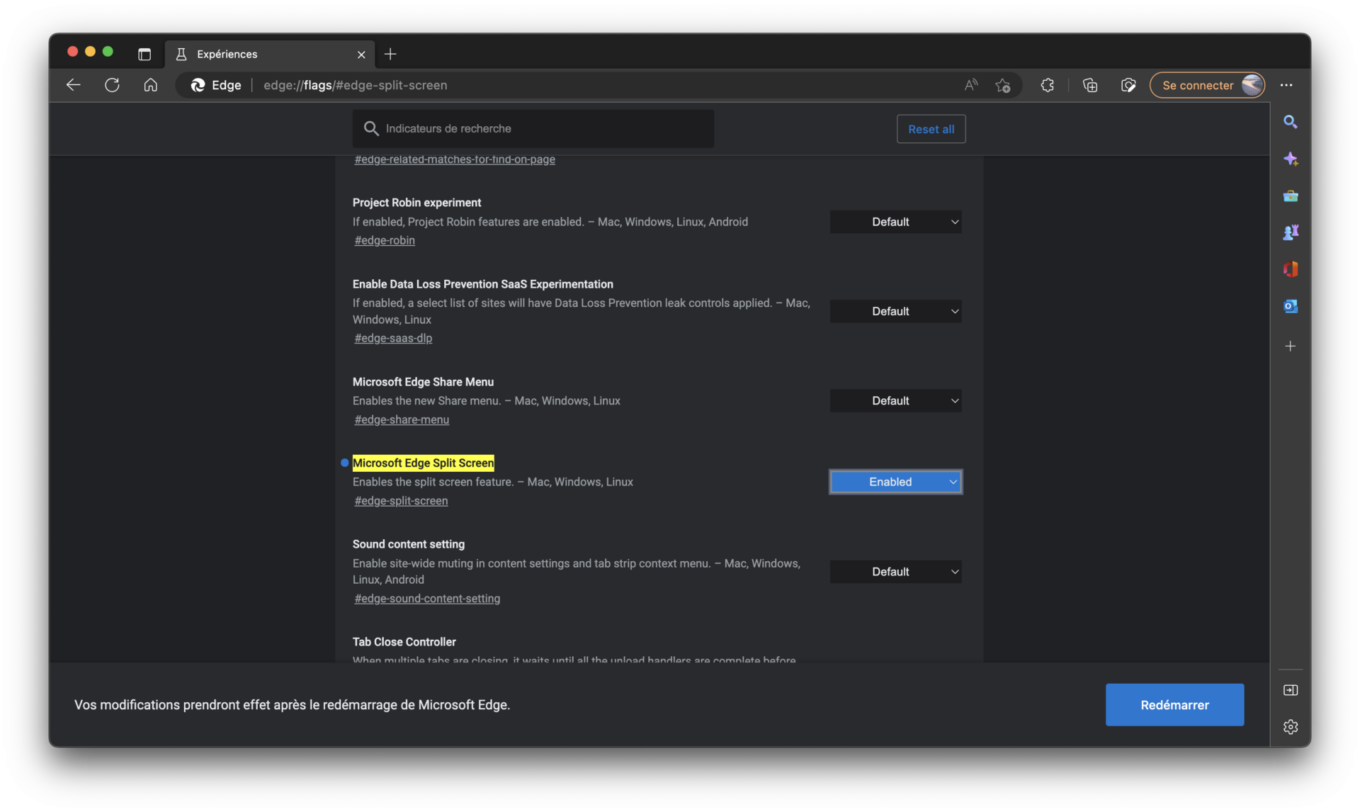Open Microsoft Edge Split Screen Enabled dropdown
Image resolution: width=1360 pixels, height=812 pixels.
click(895, 482)
